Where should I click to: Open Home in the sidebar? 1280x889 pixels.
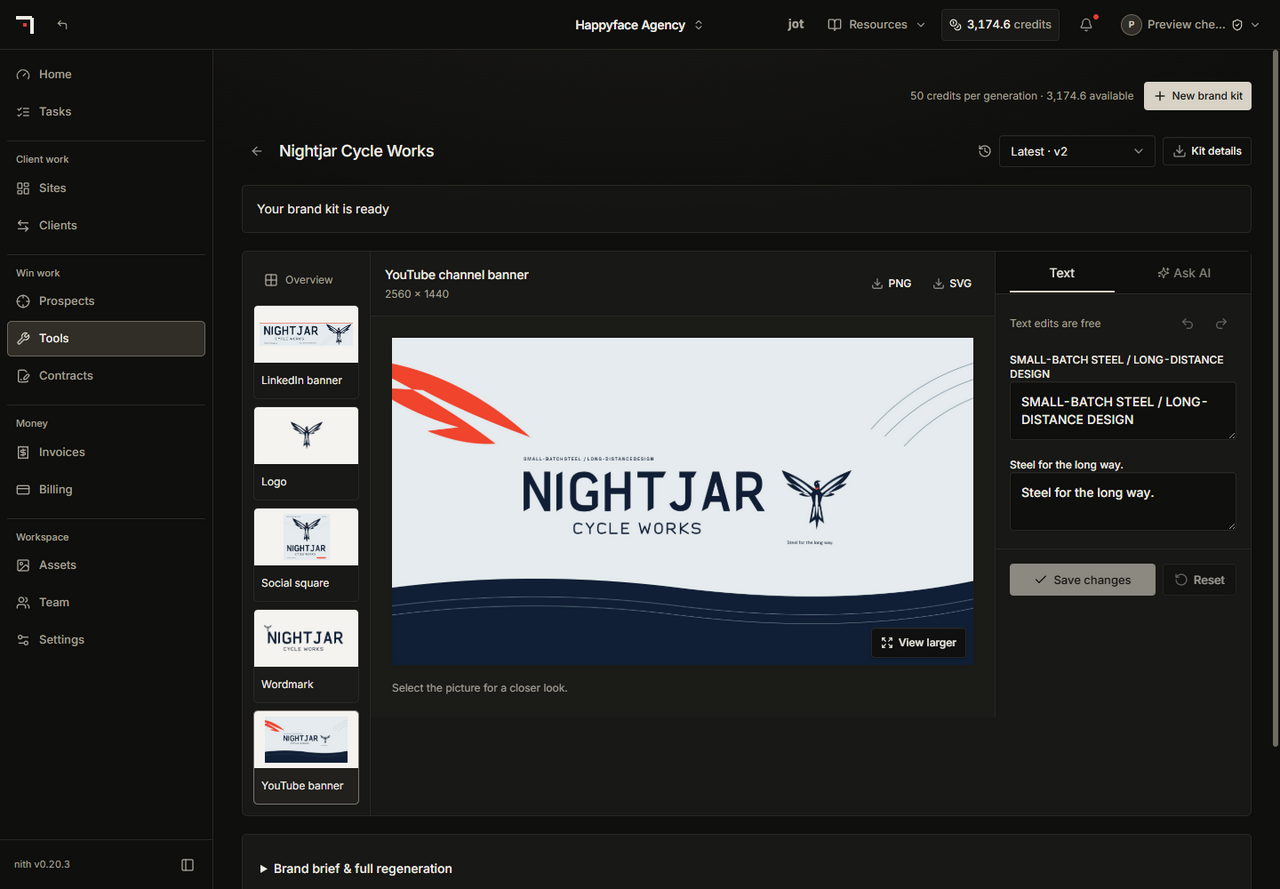pyautogui.click(x=106, y=74)
